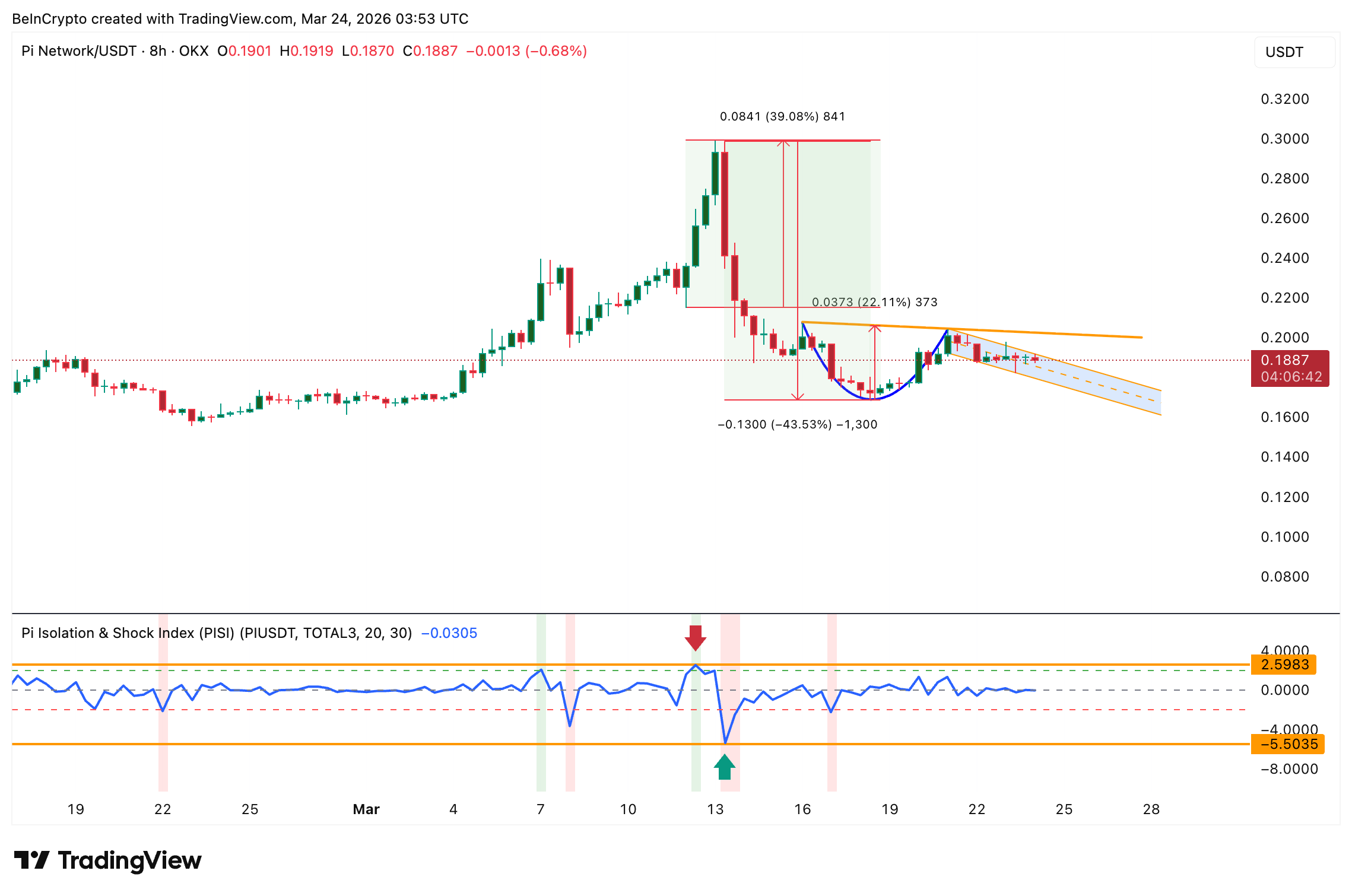Click the 0.0373 (22.11%) measurement label
The height and width of the screenshot is (896, 1352).
pyautogui.click(x=874, y=302)
